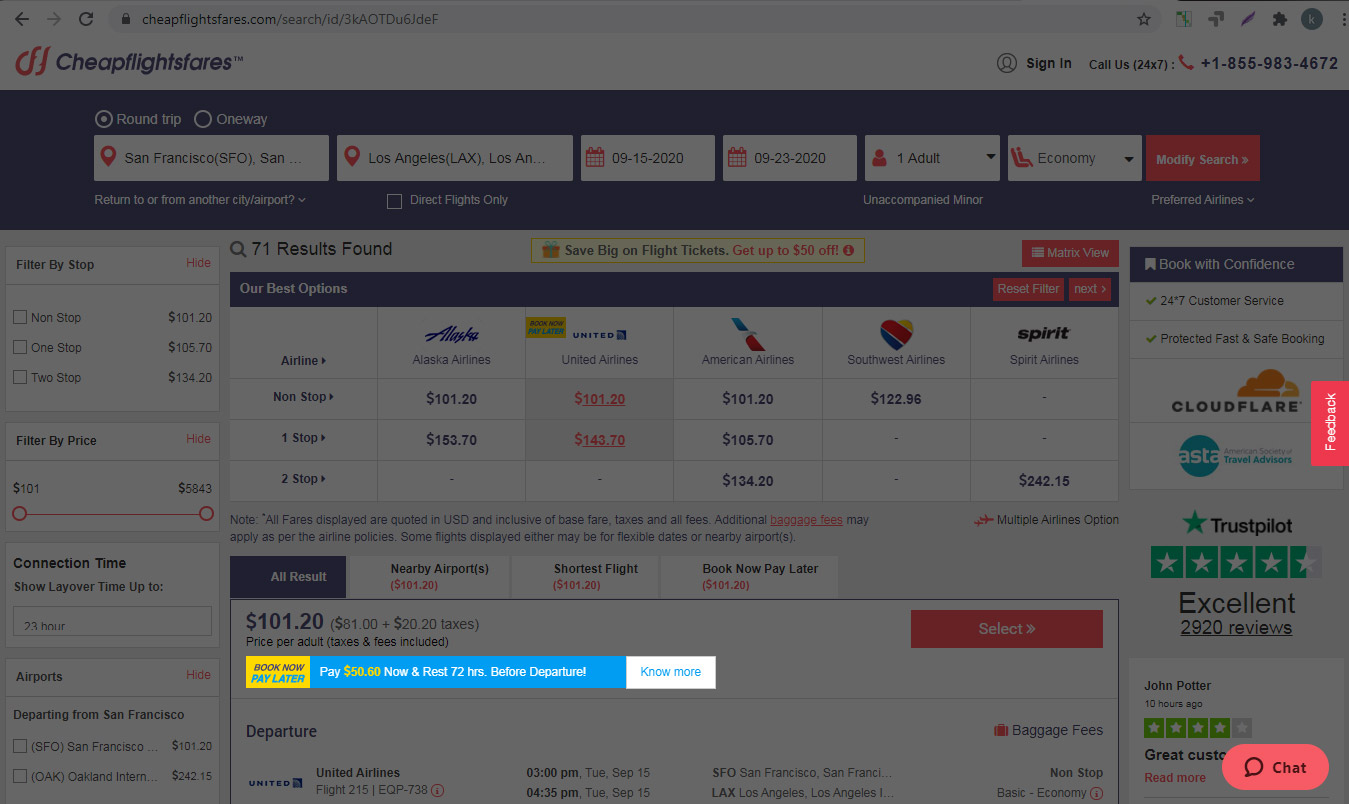Select the Oneway radio button
This screenshot has height=804, width=1349.
coord(202,119)
